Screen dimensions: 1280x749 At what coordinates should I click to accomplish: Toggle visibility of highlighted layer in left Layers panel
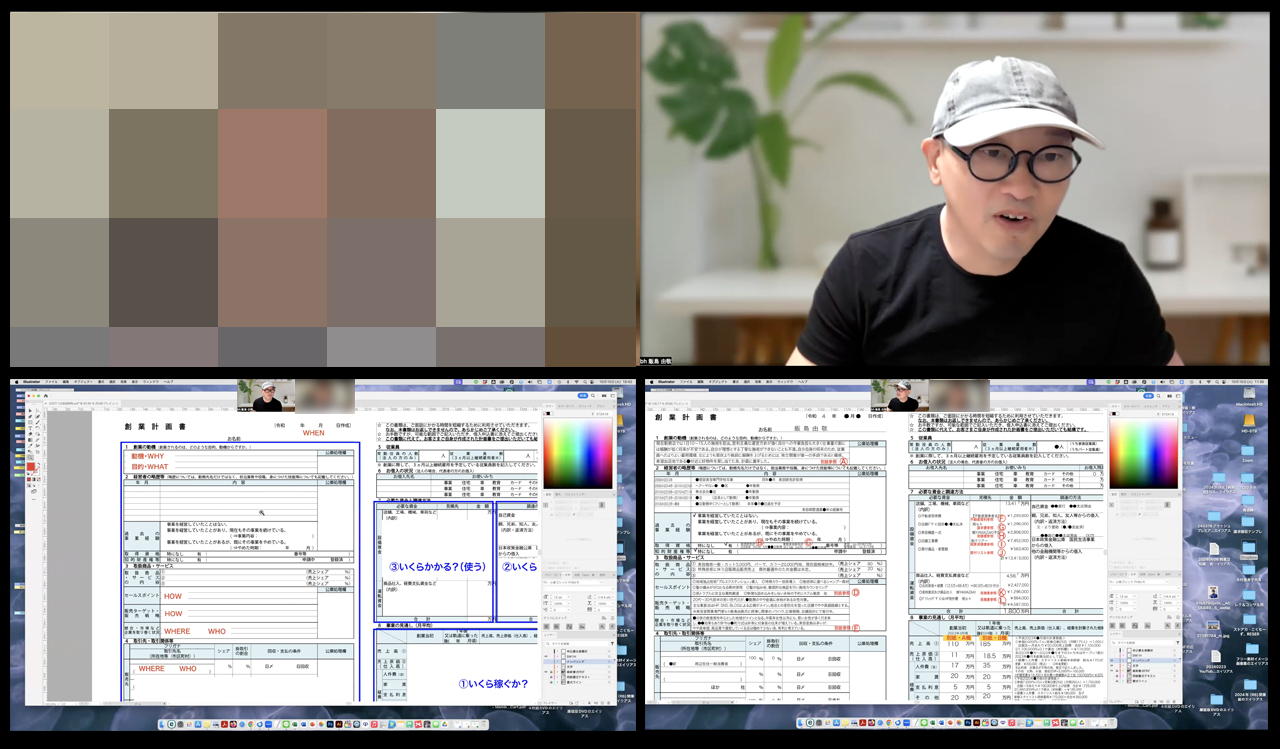546,661
